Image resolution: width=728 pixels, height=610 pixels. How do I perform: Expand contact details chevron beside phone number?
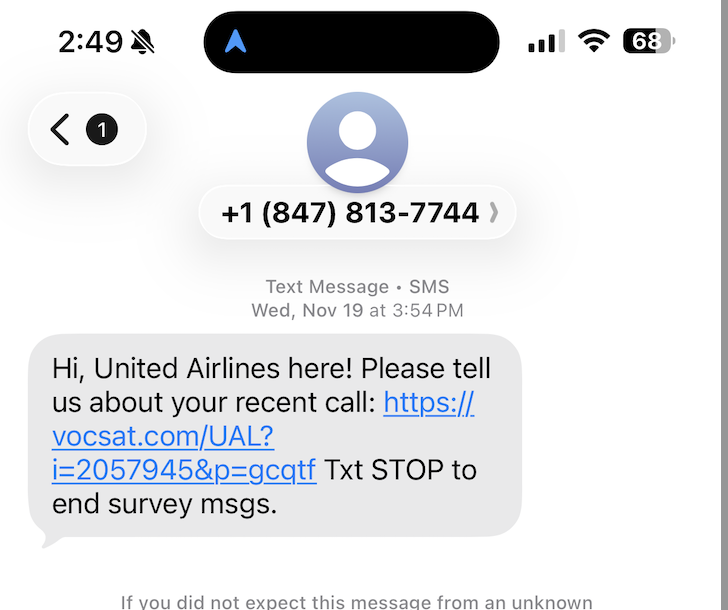point(493,213)
